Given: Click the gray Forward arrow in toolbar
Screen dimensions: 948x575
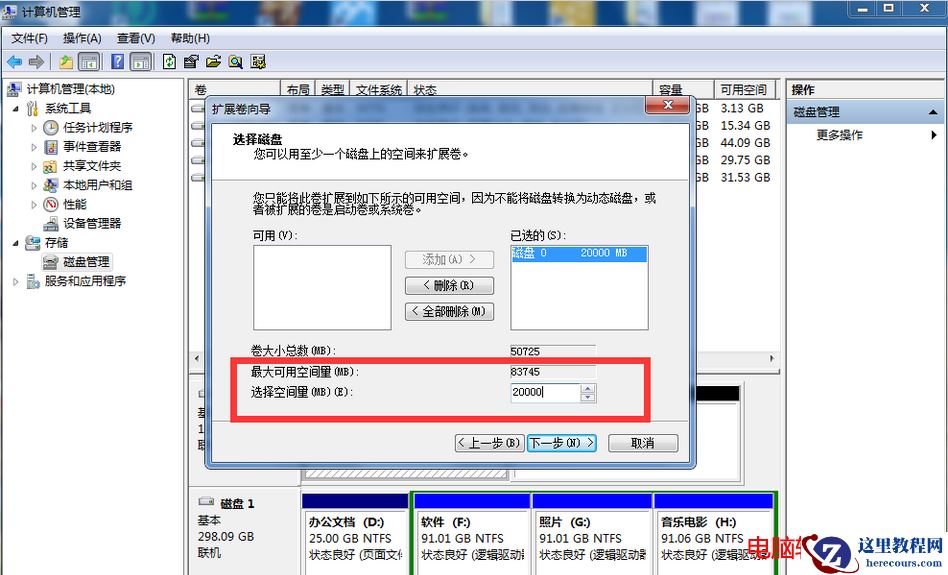Looking at the screenshot, I should tap(36, 62).
